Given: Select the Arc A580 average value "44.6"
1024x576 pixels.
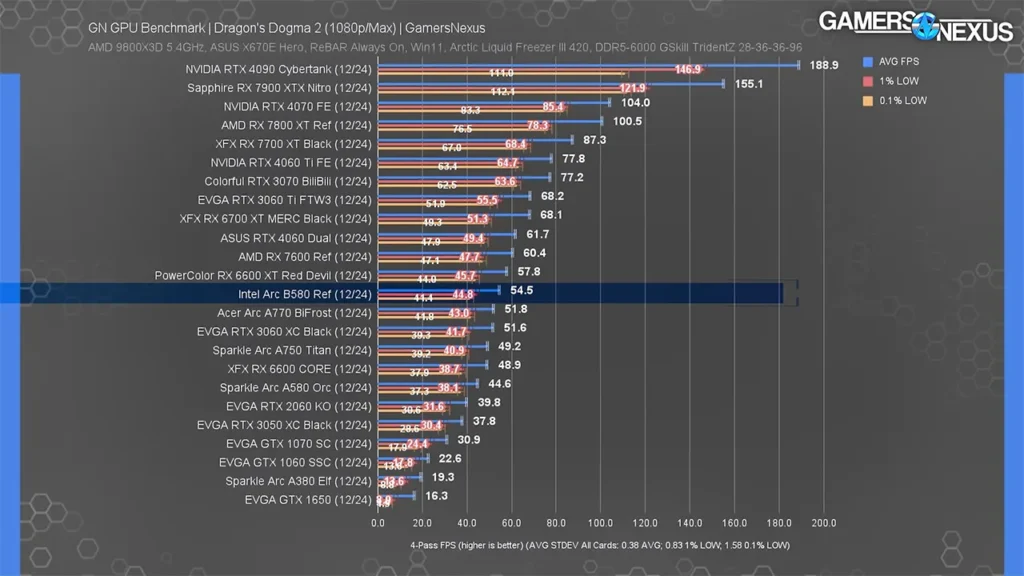Looking at the screenshot, I should (x=500, y=384).
